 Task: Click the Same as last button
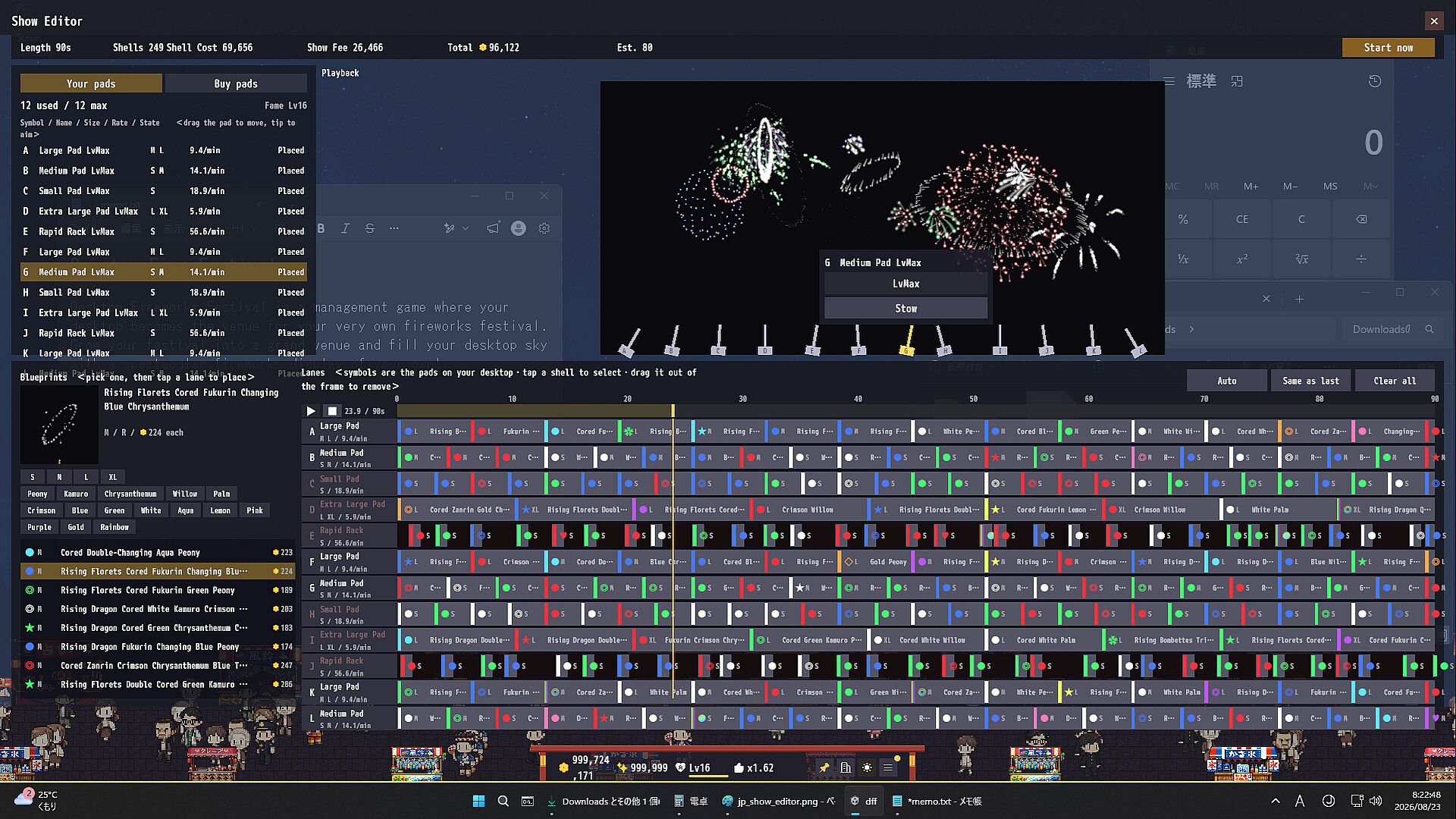(x=1310, y=381)
